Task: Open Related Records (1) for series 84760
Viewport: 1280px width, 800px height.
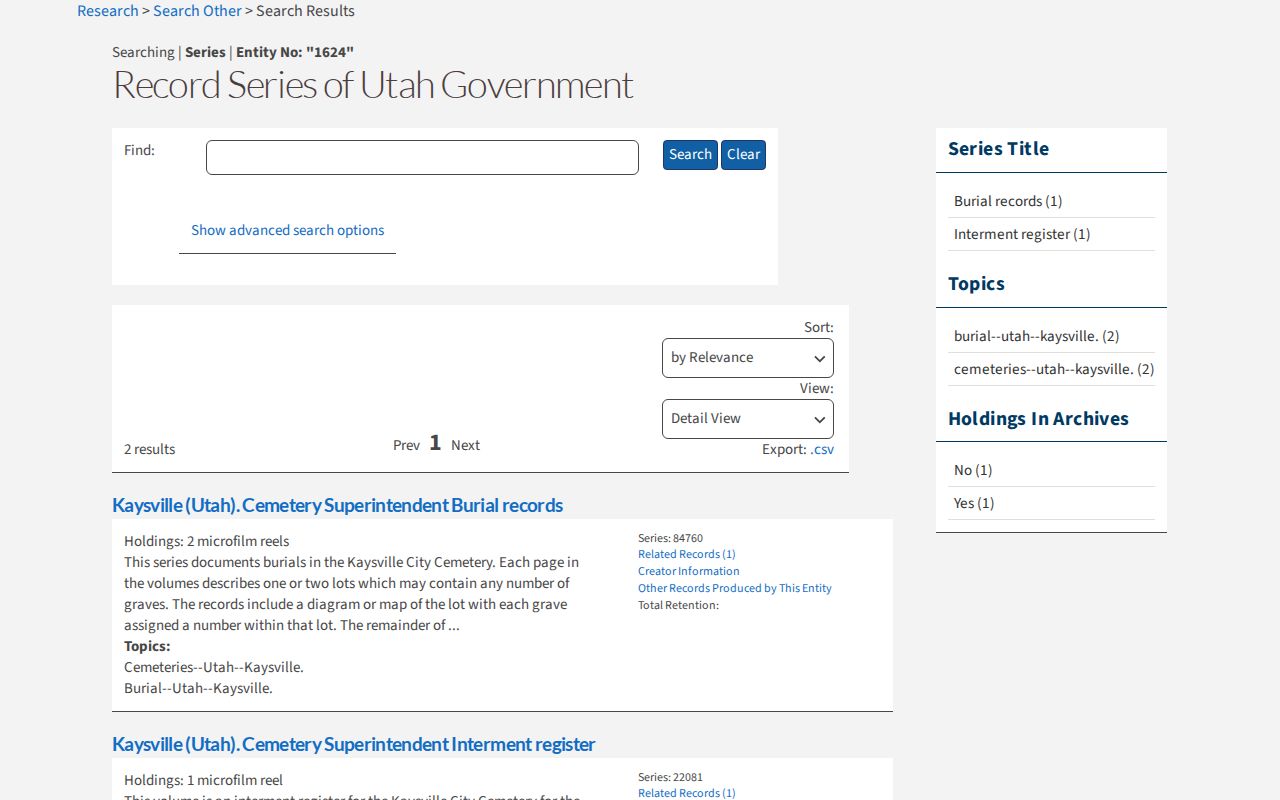Action: (687, 554)
